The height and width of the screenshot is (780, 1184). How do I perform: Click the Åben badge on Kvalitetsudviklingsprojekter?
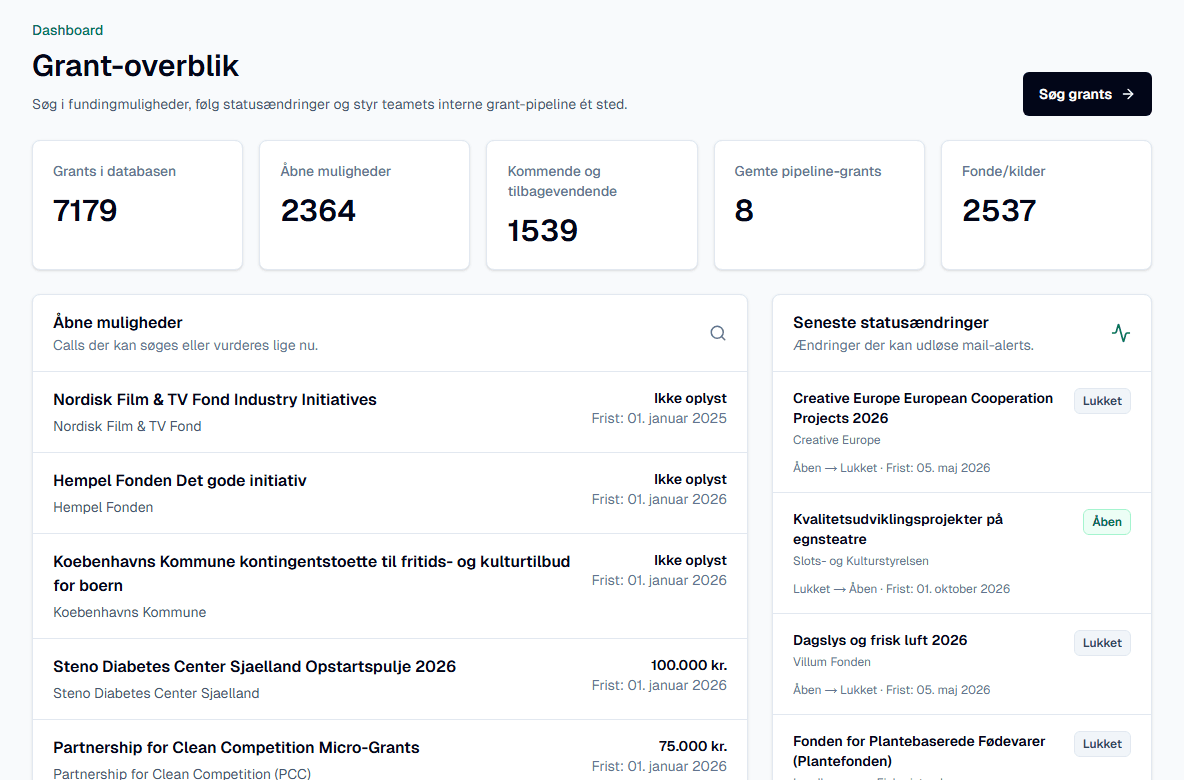tap(1106, 522)
